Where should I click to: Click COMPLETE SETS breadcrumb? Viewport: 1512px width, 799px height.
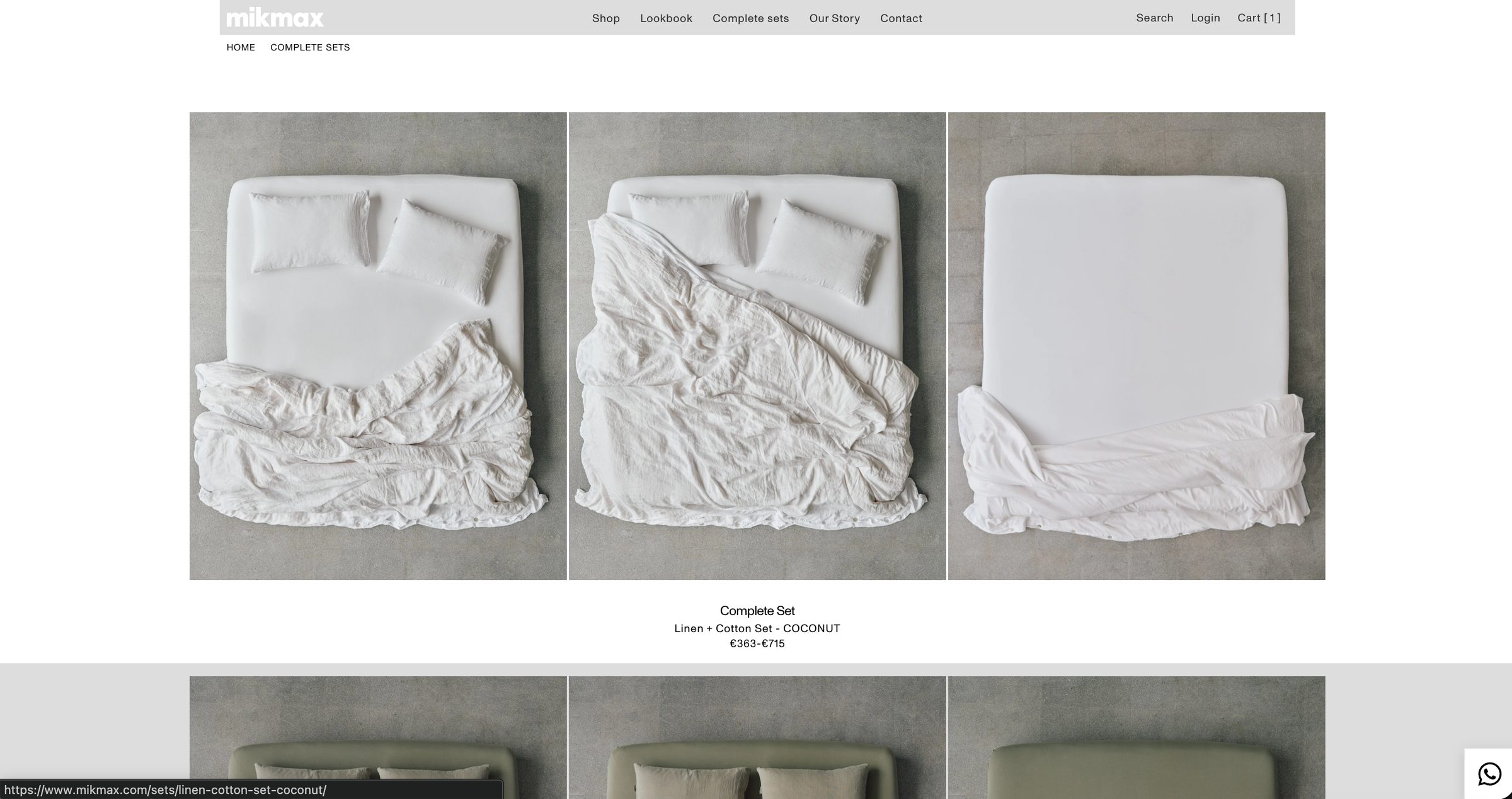tap(310, 47)
